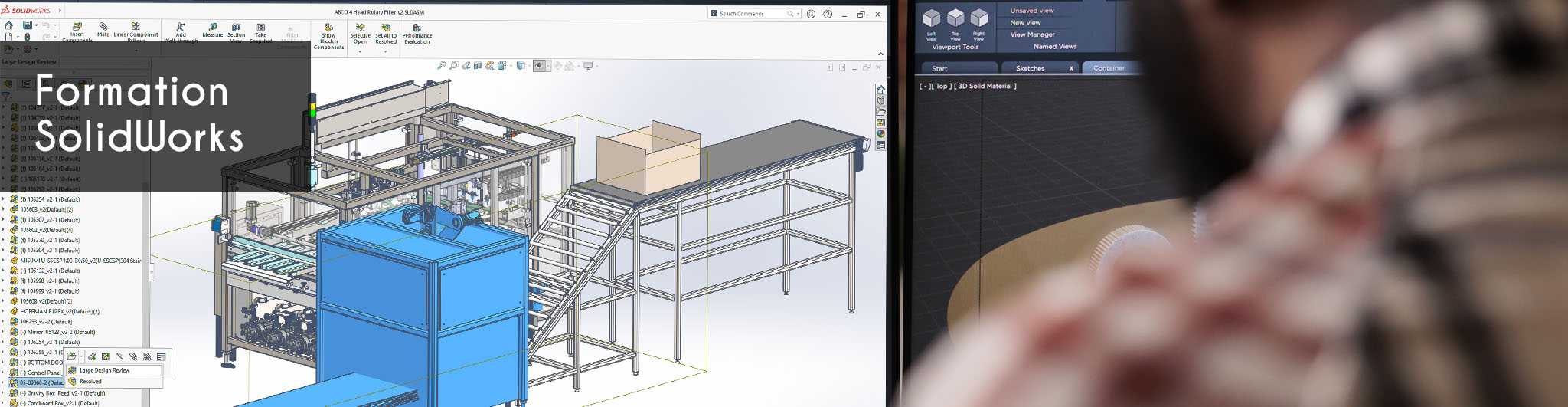The height and width of the screenshot is (407, 1568).
Task: Click Show Hidden Components
Action: (328, 35)
